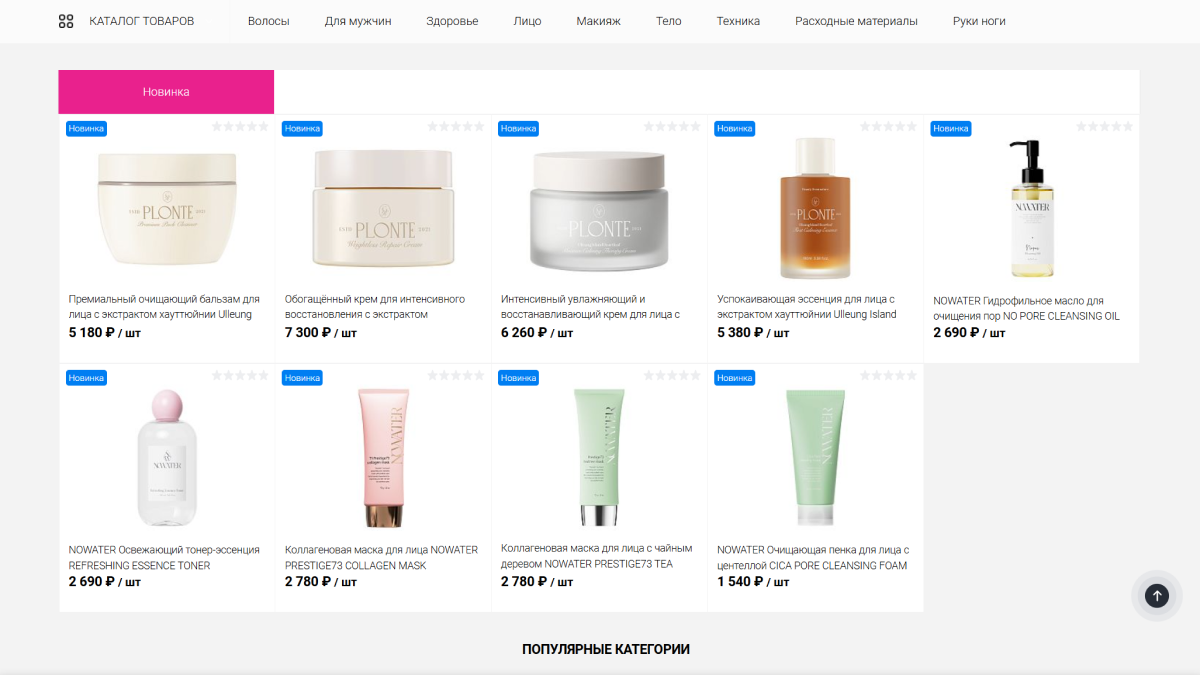Click the green tea tree collagen mask image

click(x=599, y=457)
